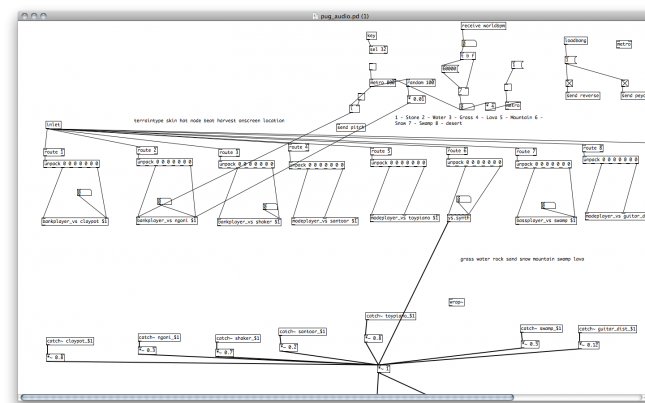
Task: Select the "random 100" object box
Action: point(420,82)
